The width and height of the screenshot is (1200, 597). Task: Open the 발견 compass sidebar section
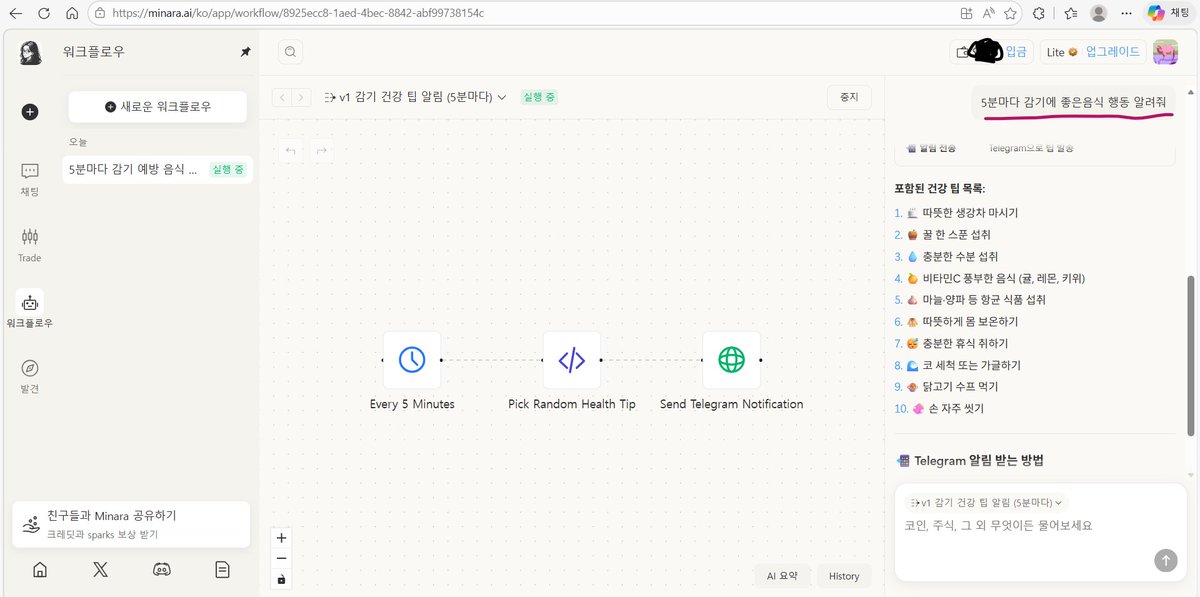pos(30,376)
